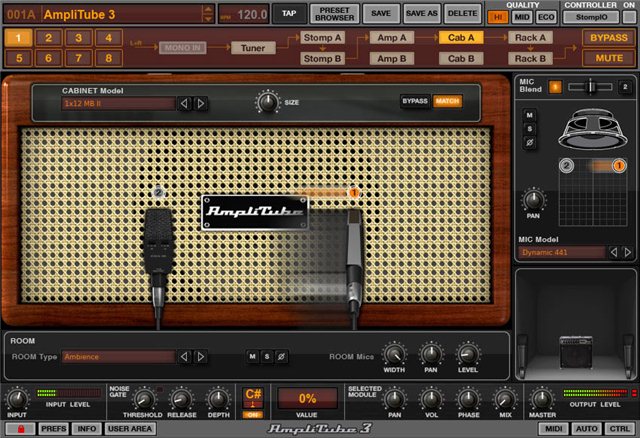This screenshot has width=640, height=438.
Task: Click the room mics WIDTH knob
Action: (394, 354)
